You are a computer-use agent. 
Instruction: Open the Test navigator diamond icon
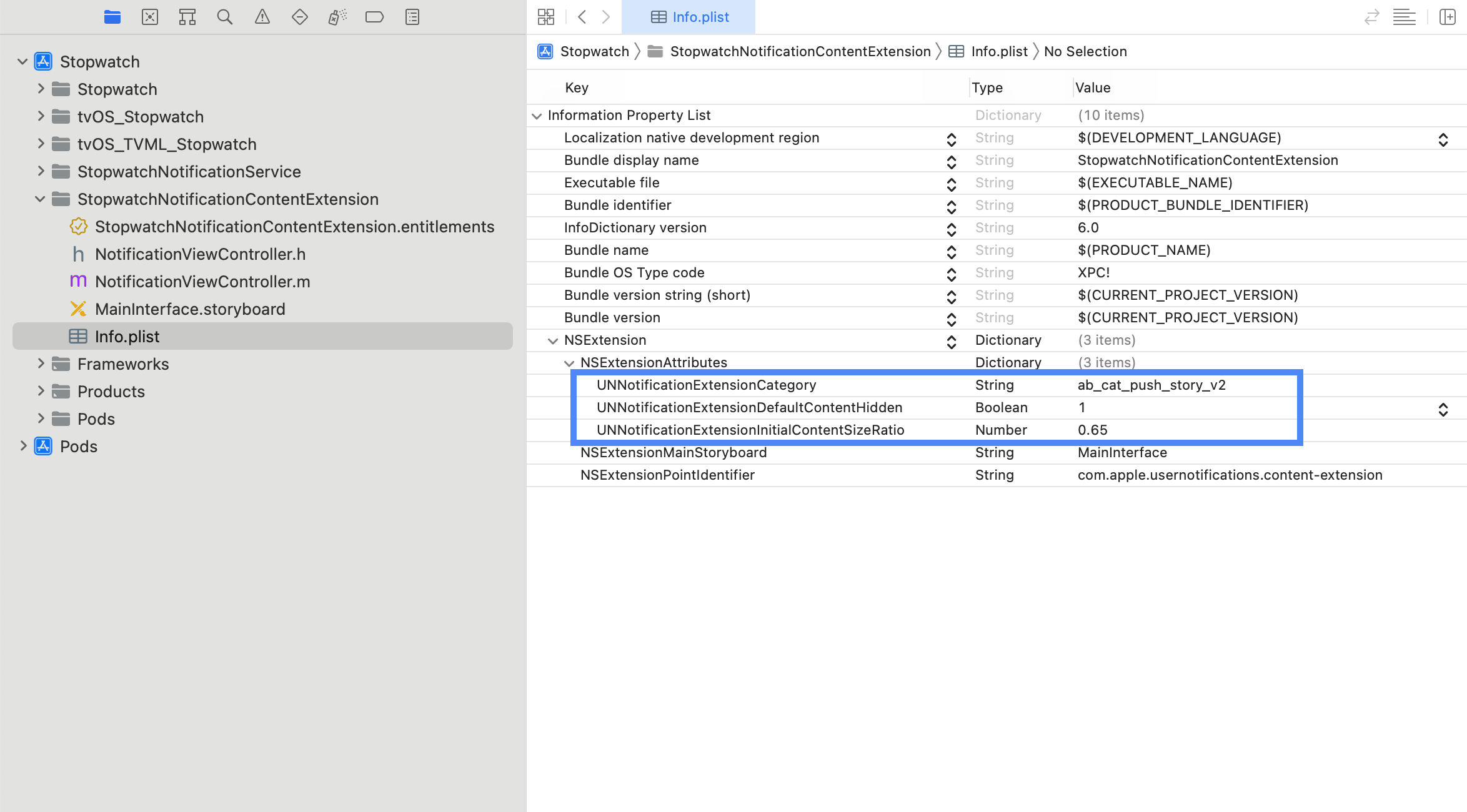point(300,17)
